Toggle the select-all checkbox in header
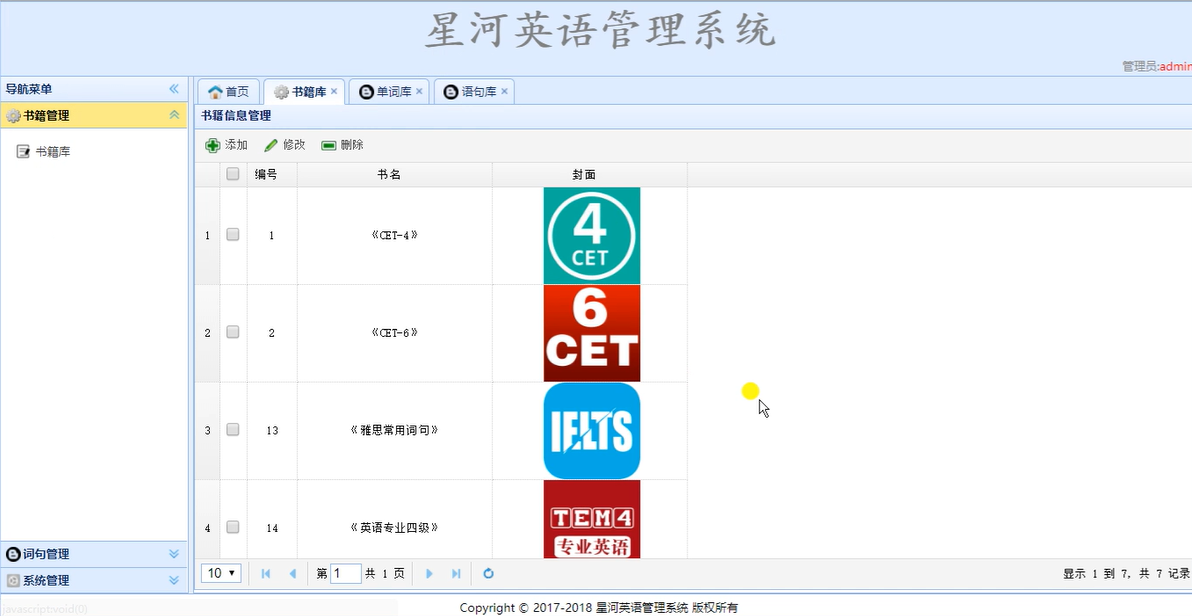Image resolution: width=1192 pixels, height=616 pixels. pos(233,174)
